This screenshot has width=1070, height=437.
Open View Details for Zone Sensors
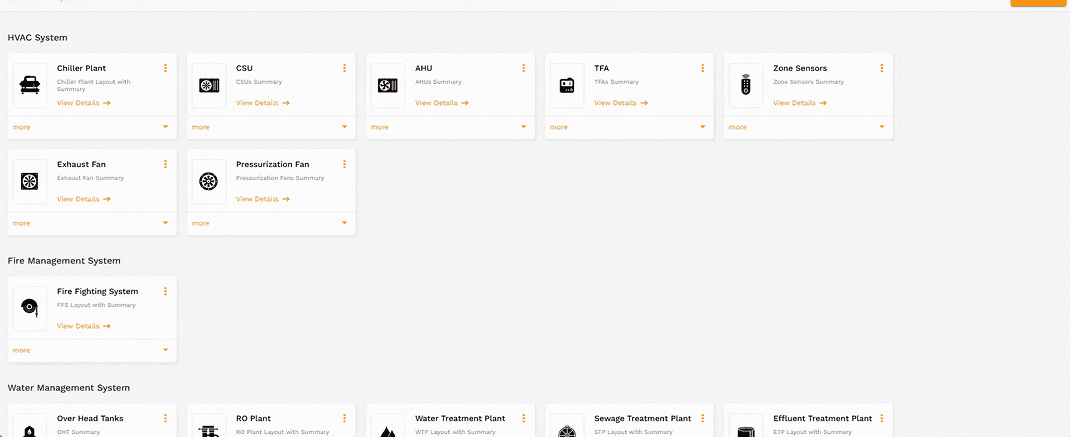(x=800, y=103)
